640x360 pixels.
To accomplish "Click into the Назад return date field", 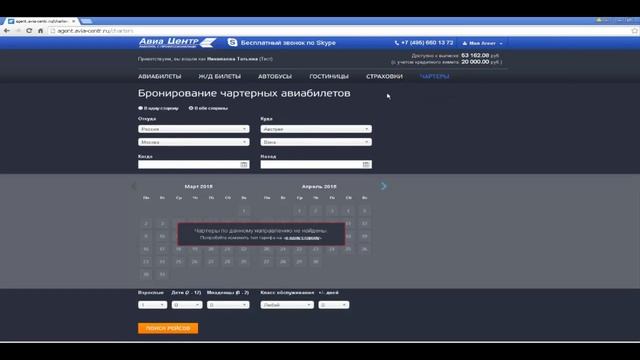I will coord(316,164).
